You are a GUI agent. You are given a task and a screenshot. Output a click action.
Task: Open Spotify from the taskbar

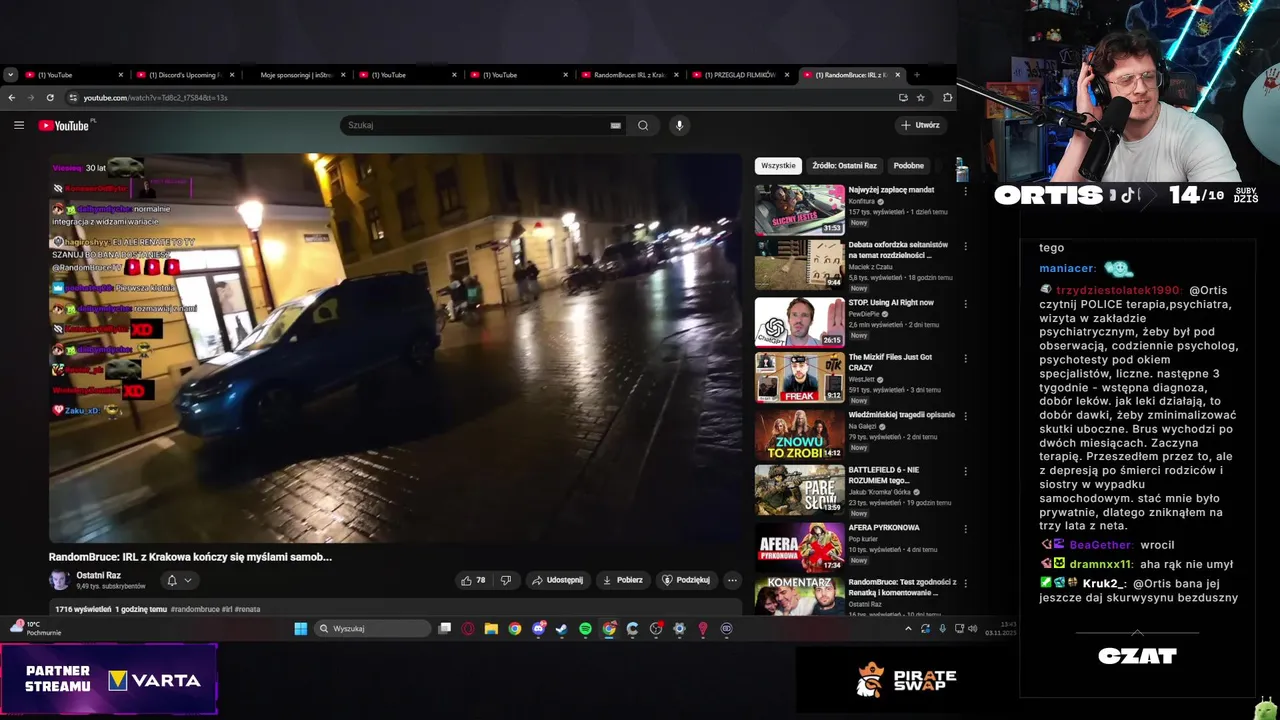[585, 629]
